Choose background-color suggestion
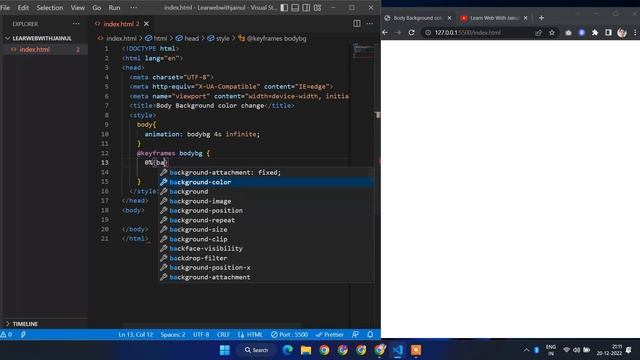This screenshot has height=360, width=640. (x=266, y=182)
